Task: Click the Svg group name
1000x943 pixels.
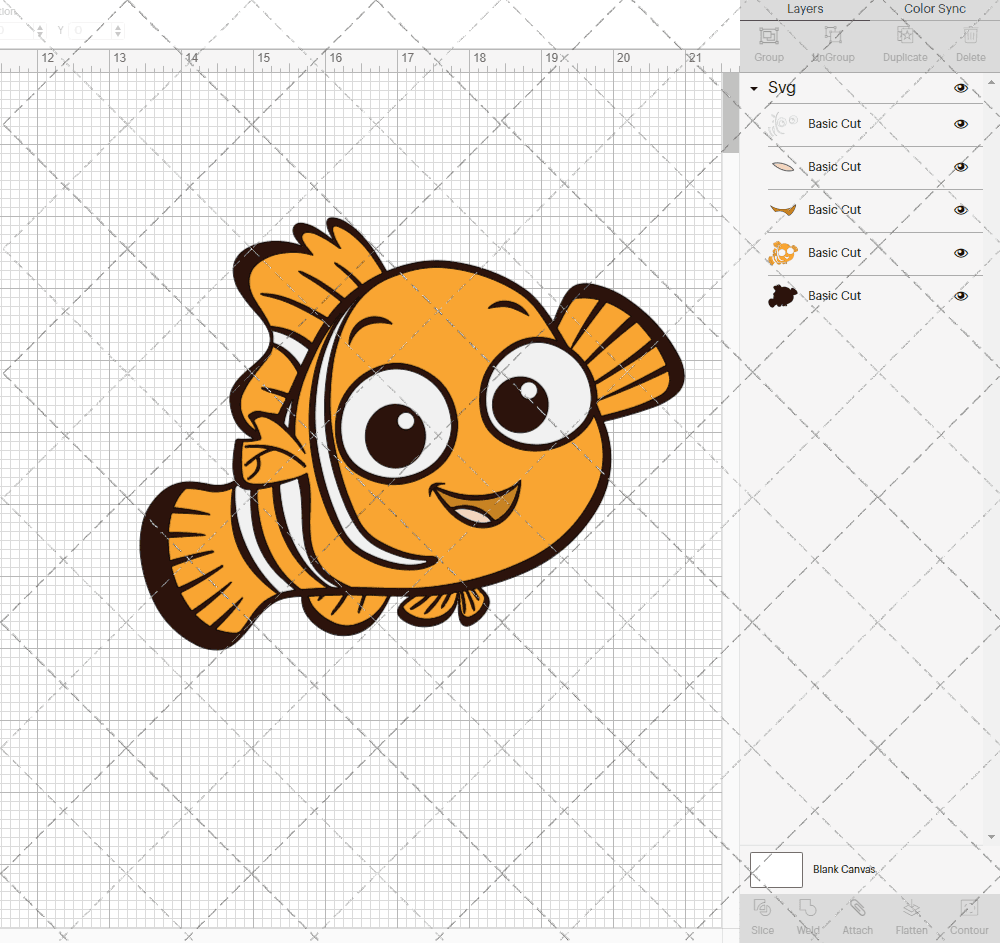Action: tap(782, 88)
